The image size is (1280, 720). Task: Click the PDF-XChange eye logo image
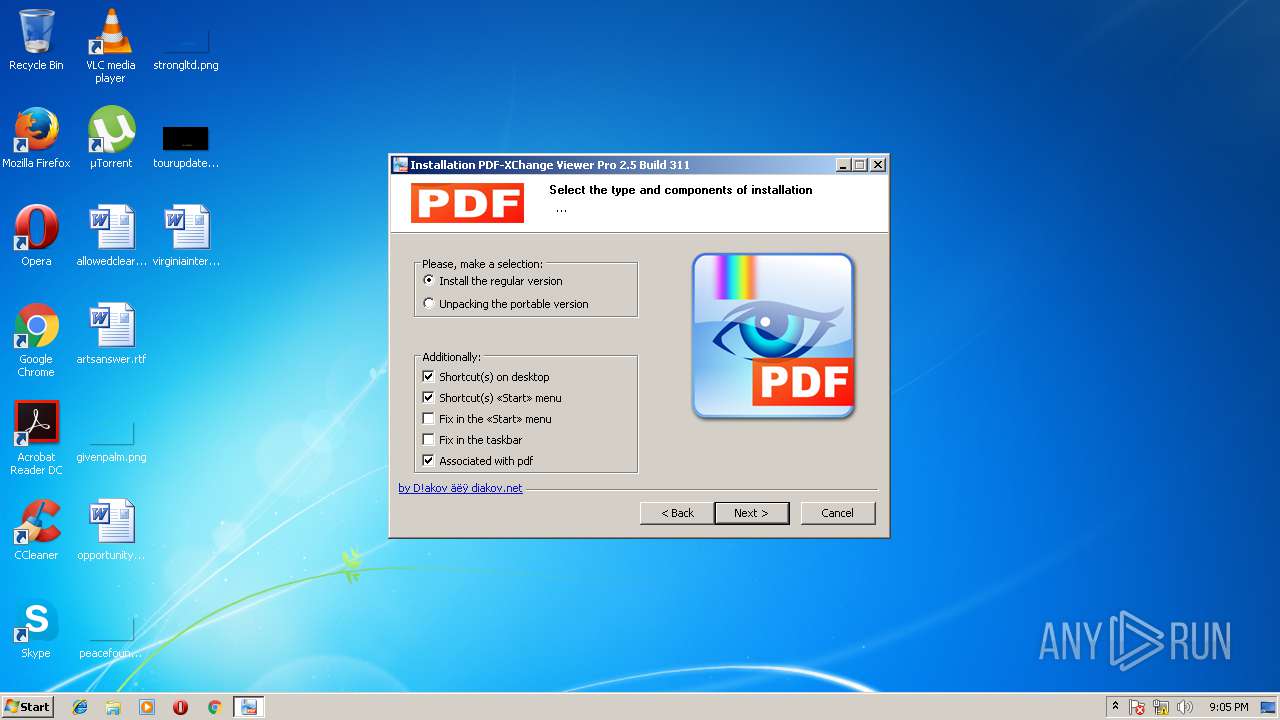(773, 336)
